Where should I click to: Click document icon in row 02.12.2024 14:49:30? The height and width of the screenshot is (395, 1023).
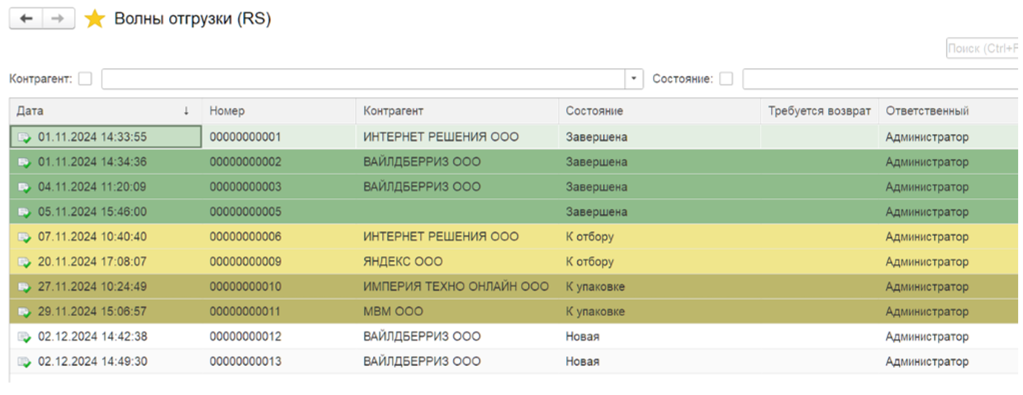[25, 362]
